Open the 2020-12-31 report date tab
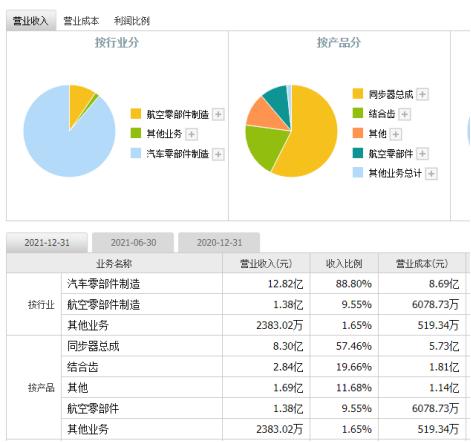The width and height of the screenshot is (471, 442). click(x=219, y=242)
